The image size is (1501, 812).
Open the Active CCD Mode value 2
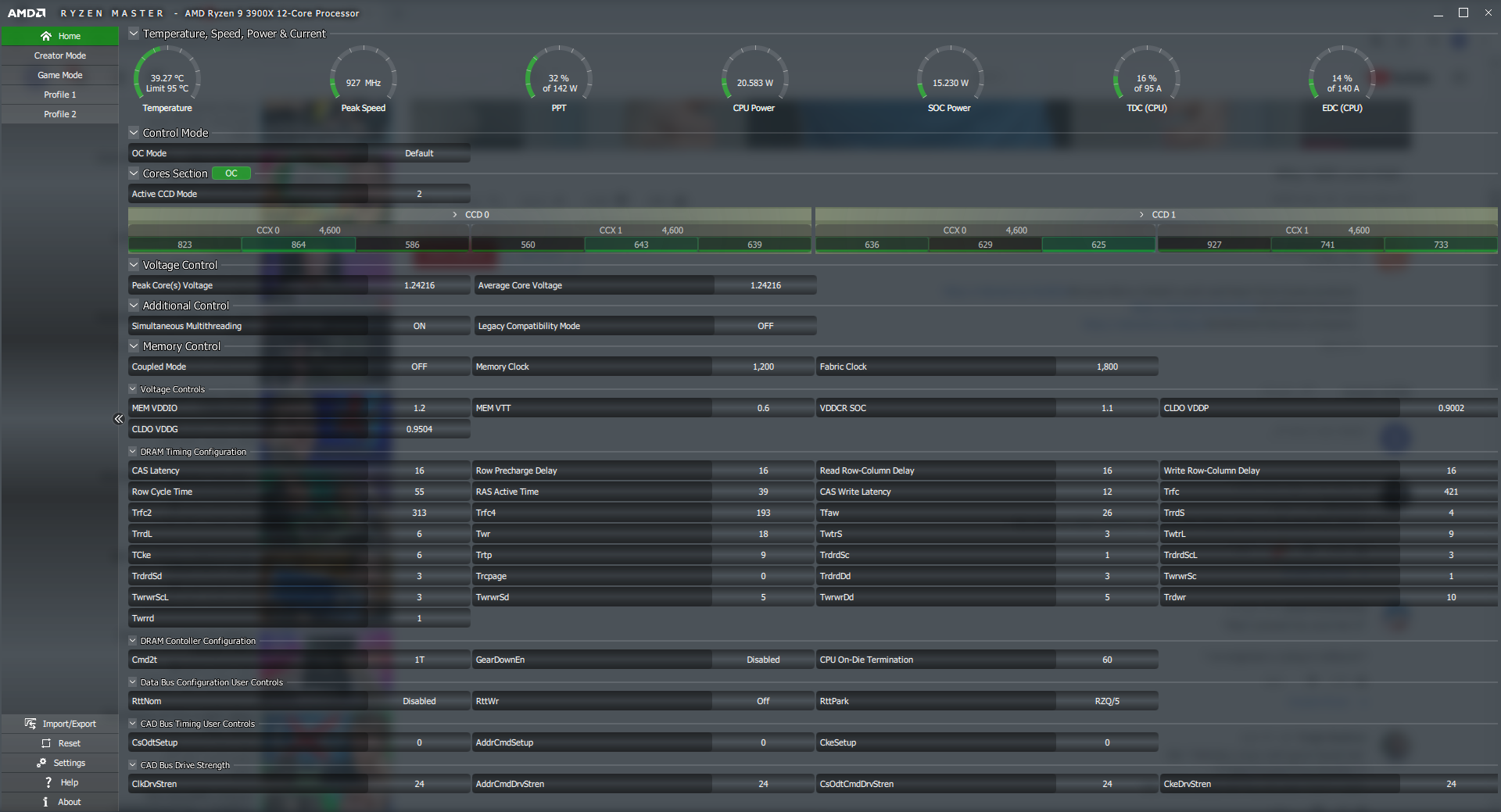419,194
